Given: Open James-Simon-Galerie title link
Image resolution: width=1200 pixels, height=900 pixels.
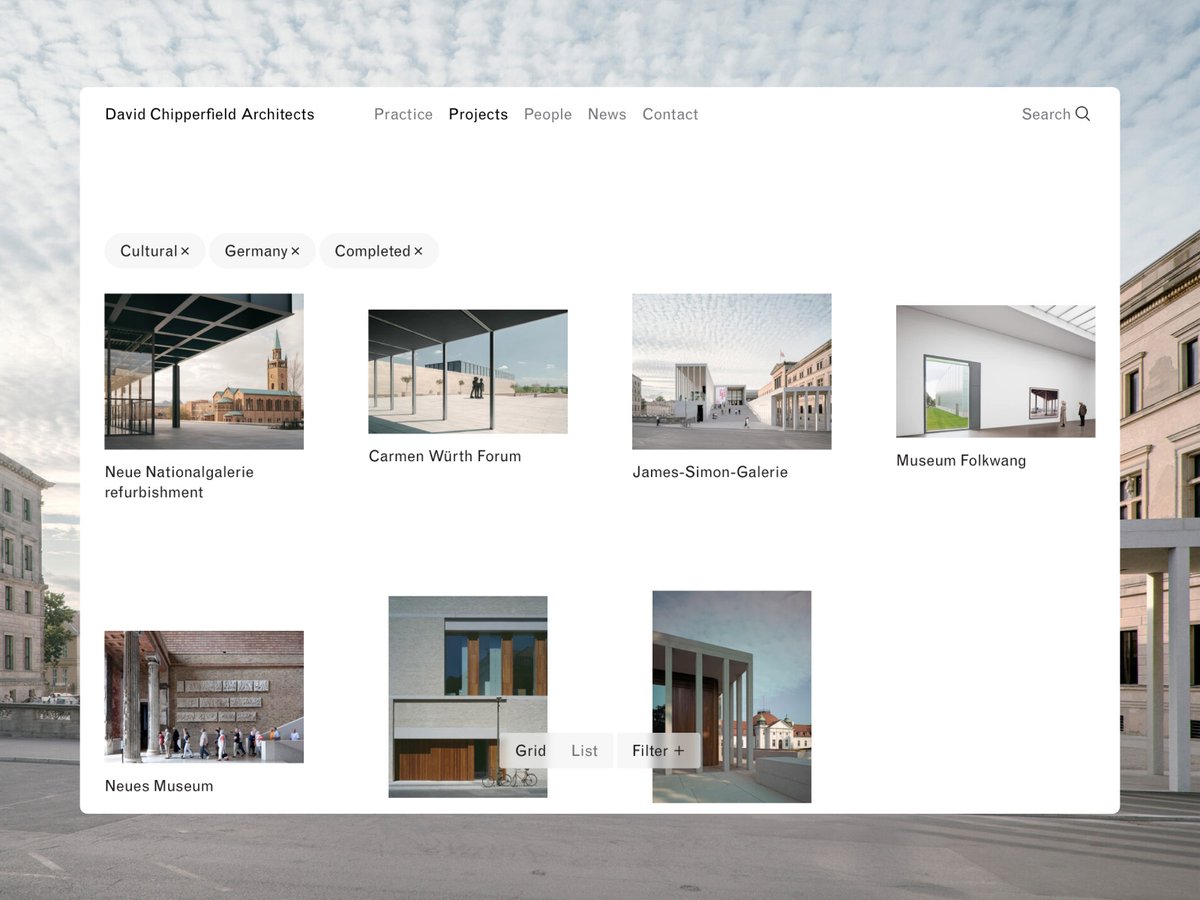Looking at the screenshot, I should coord(710,472).
